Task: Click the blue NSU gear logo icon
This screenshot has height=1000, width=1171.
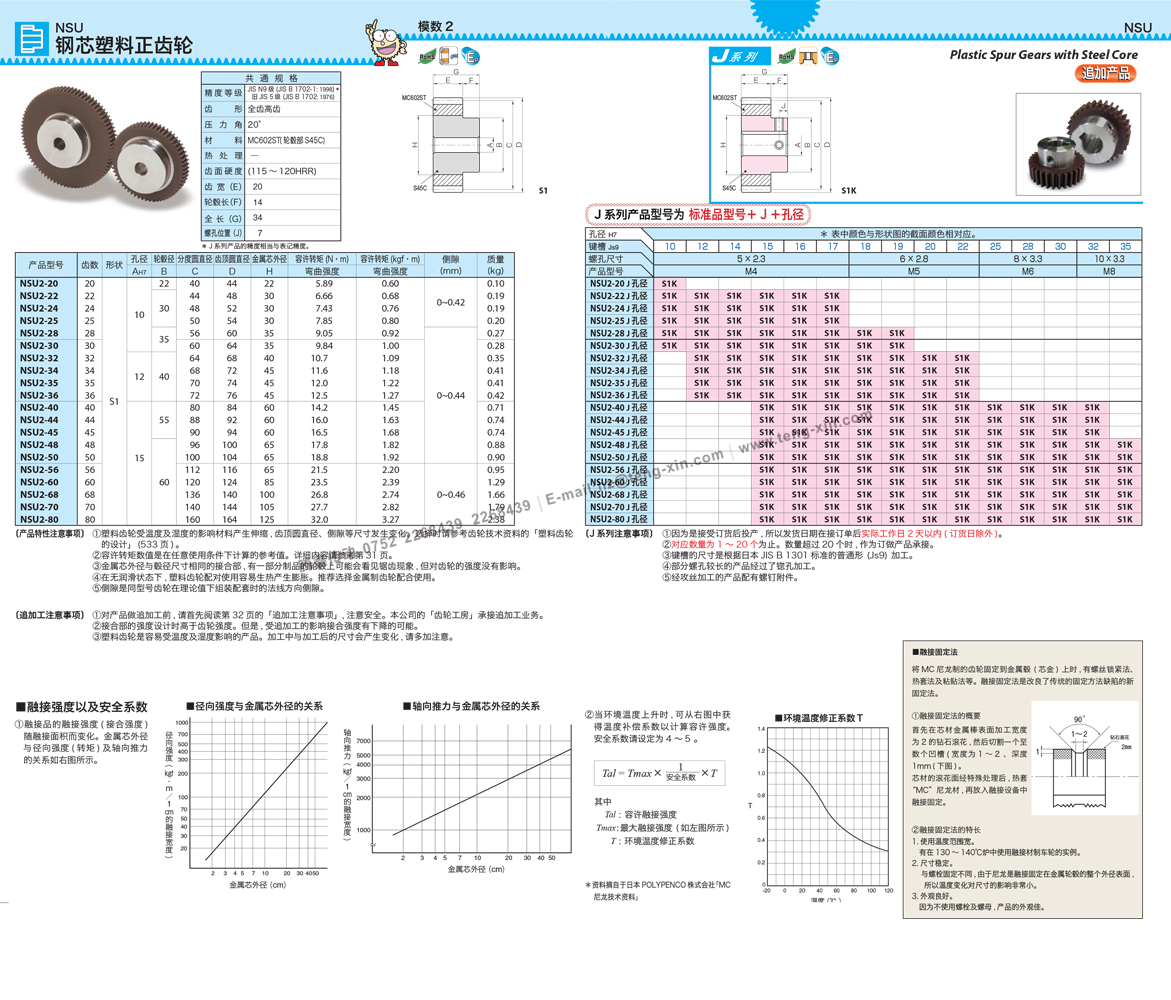Action: tap(32, 39)
